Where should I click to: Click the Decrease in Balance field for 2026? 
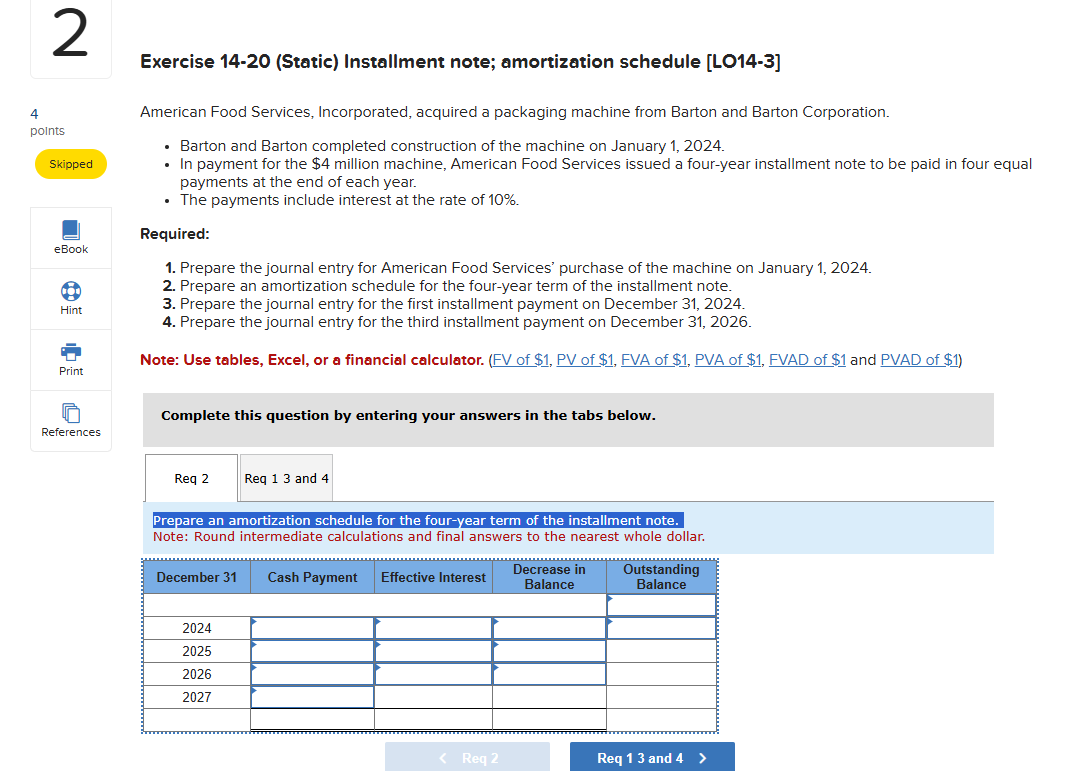548,674
